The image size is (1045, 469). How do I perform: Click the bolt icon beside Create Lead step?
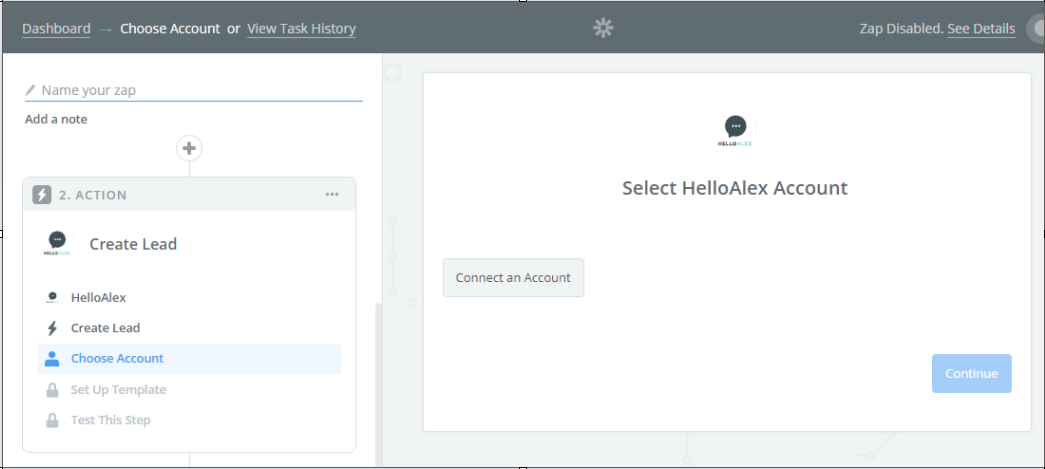pyautogui.click(x=52, y=328)
